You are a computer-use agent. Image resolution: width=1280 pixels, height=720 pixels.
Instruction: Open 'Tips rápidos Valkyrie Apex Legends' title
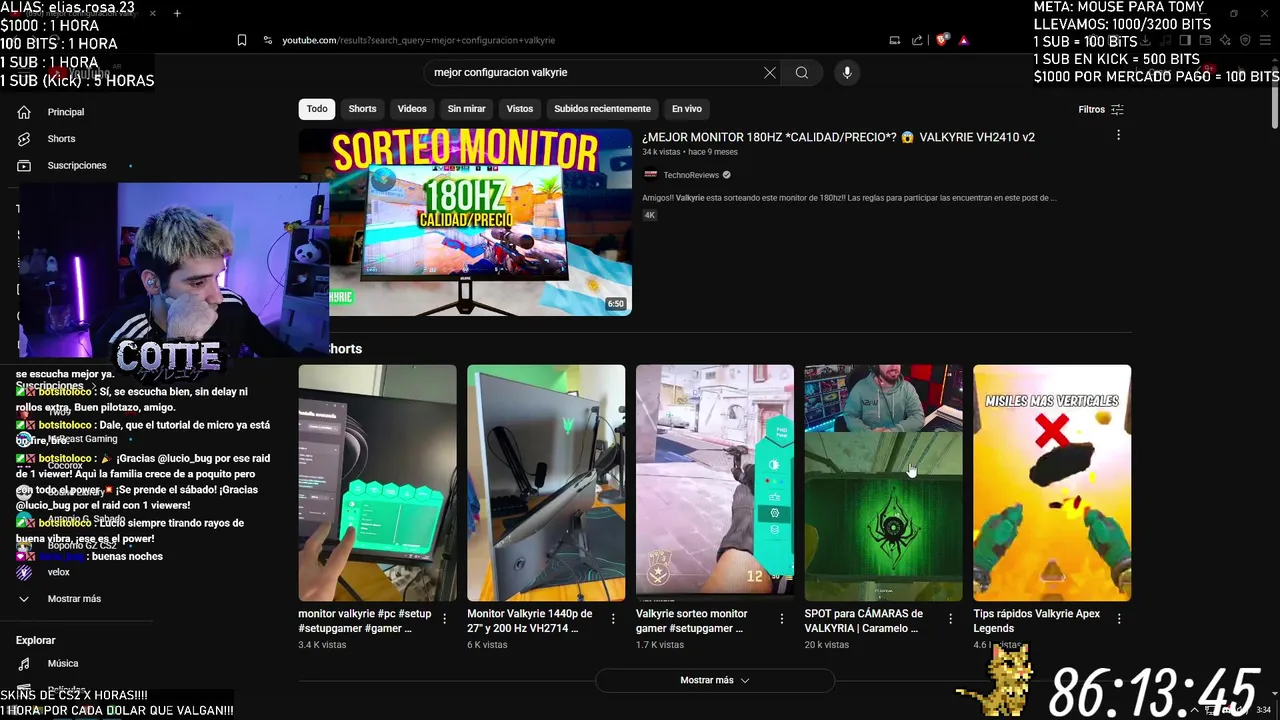point(1037,621)
